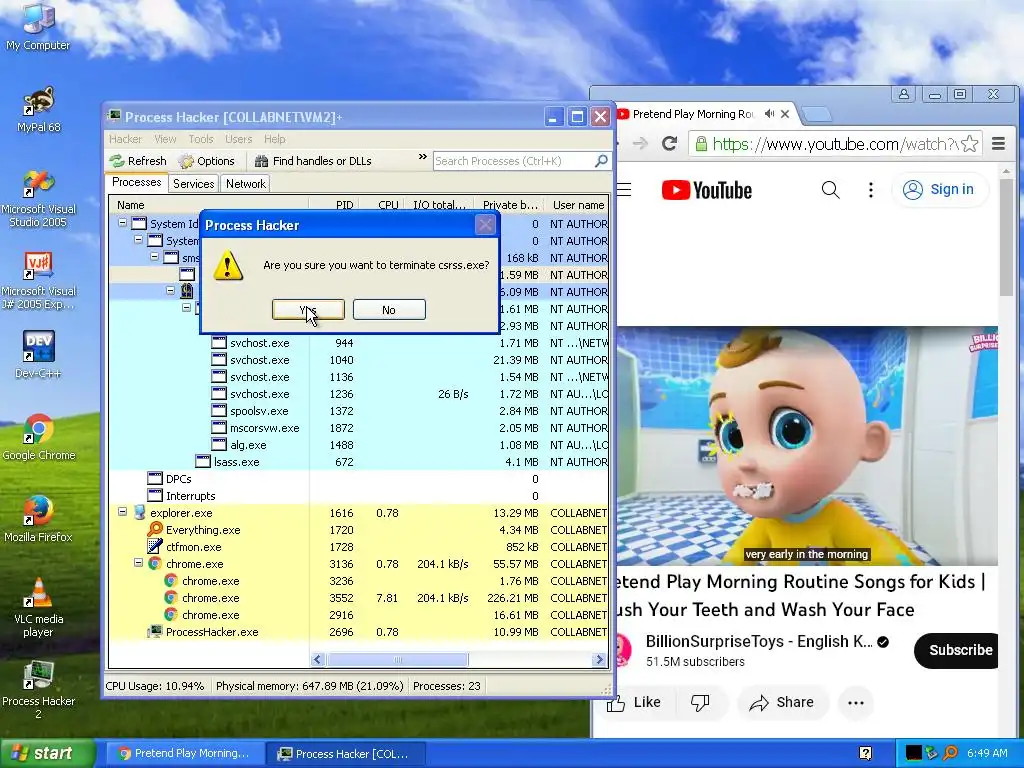Launch MyPal 68 desktop shortcut
Screen dimensions: 1024x768
pyautogui.click(x=38, y=109)
